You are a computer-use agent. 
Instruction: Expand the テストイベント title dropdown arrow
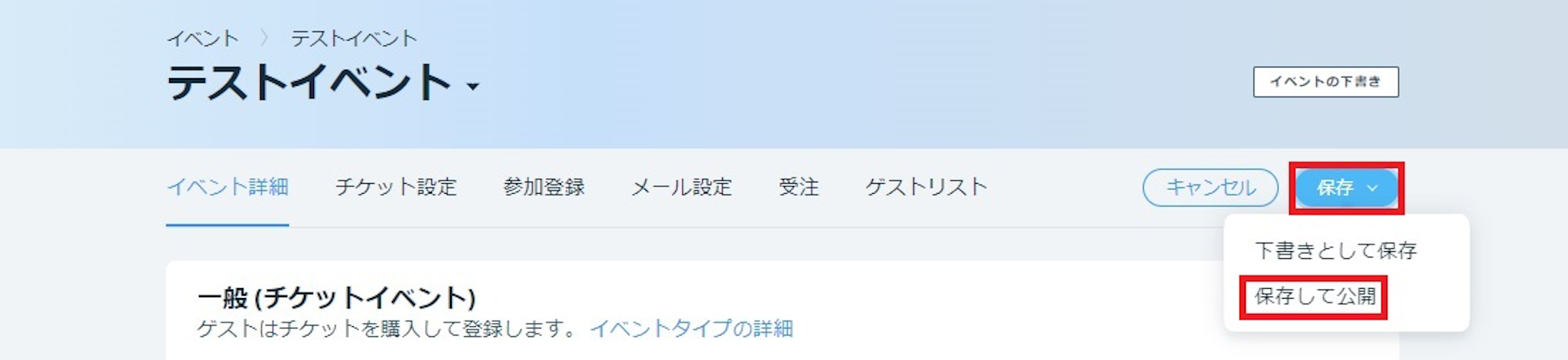[473, 87]
